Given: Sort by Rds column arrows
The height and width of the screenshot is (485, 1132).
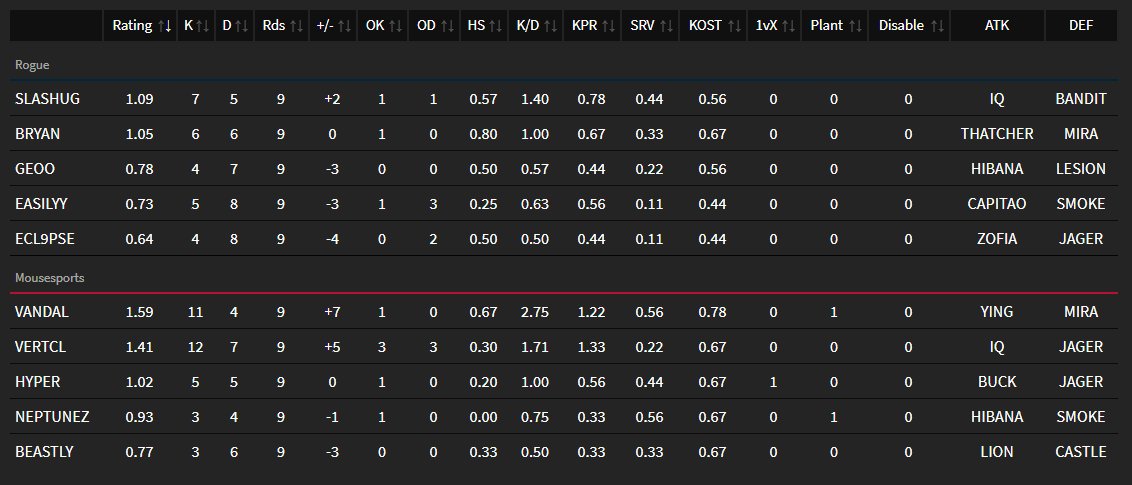Looking at the screenshot, I should (x=297, y=26).
